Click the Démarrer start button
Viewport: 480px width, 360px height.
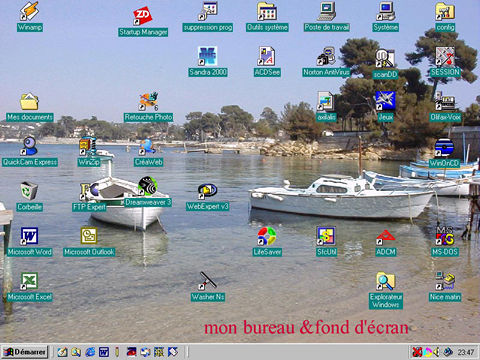click(24, 352)
